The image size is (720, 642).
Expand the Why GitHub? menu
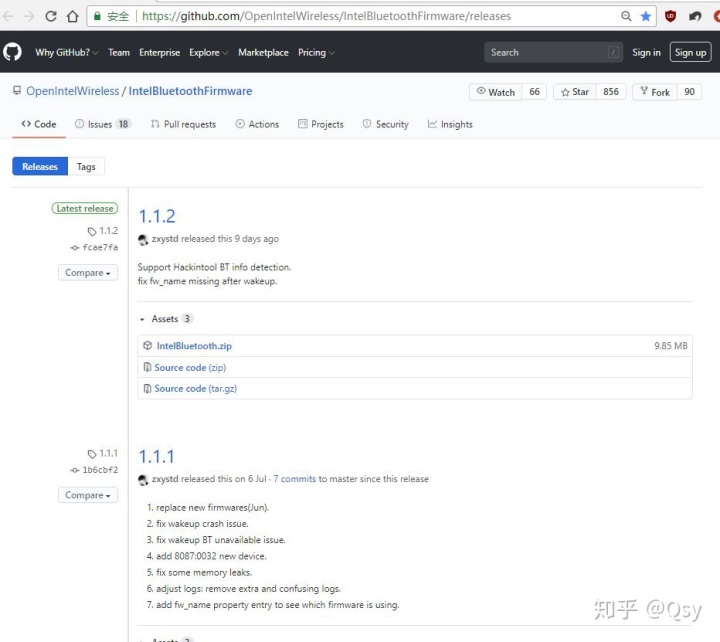coord(67,52)
